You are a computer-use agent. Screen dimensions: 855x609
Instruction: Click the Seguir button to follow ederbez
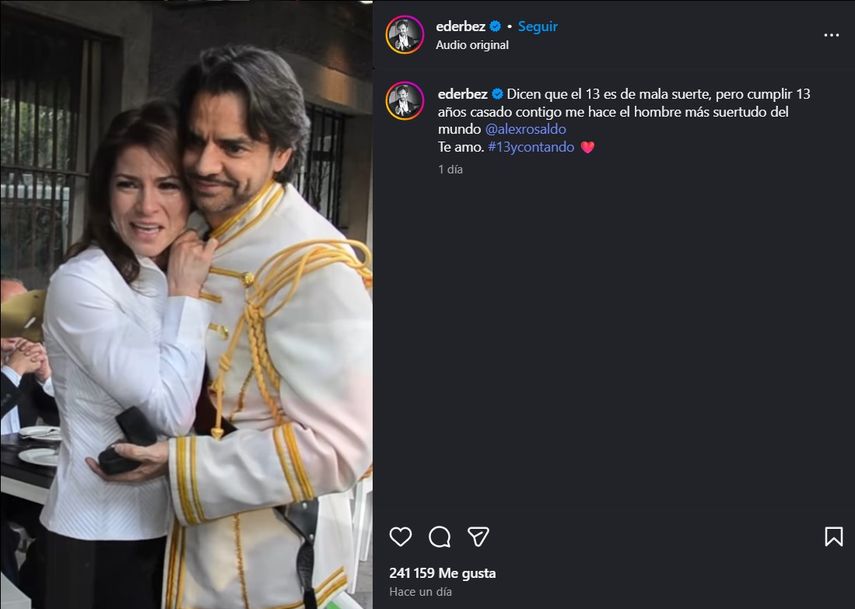coord(537,25)
